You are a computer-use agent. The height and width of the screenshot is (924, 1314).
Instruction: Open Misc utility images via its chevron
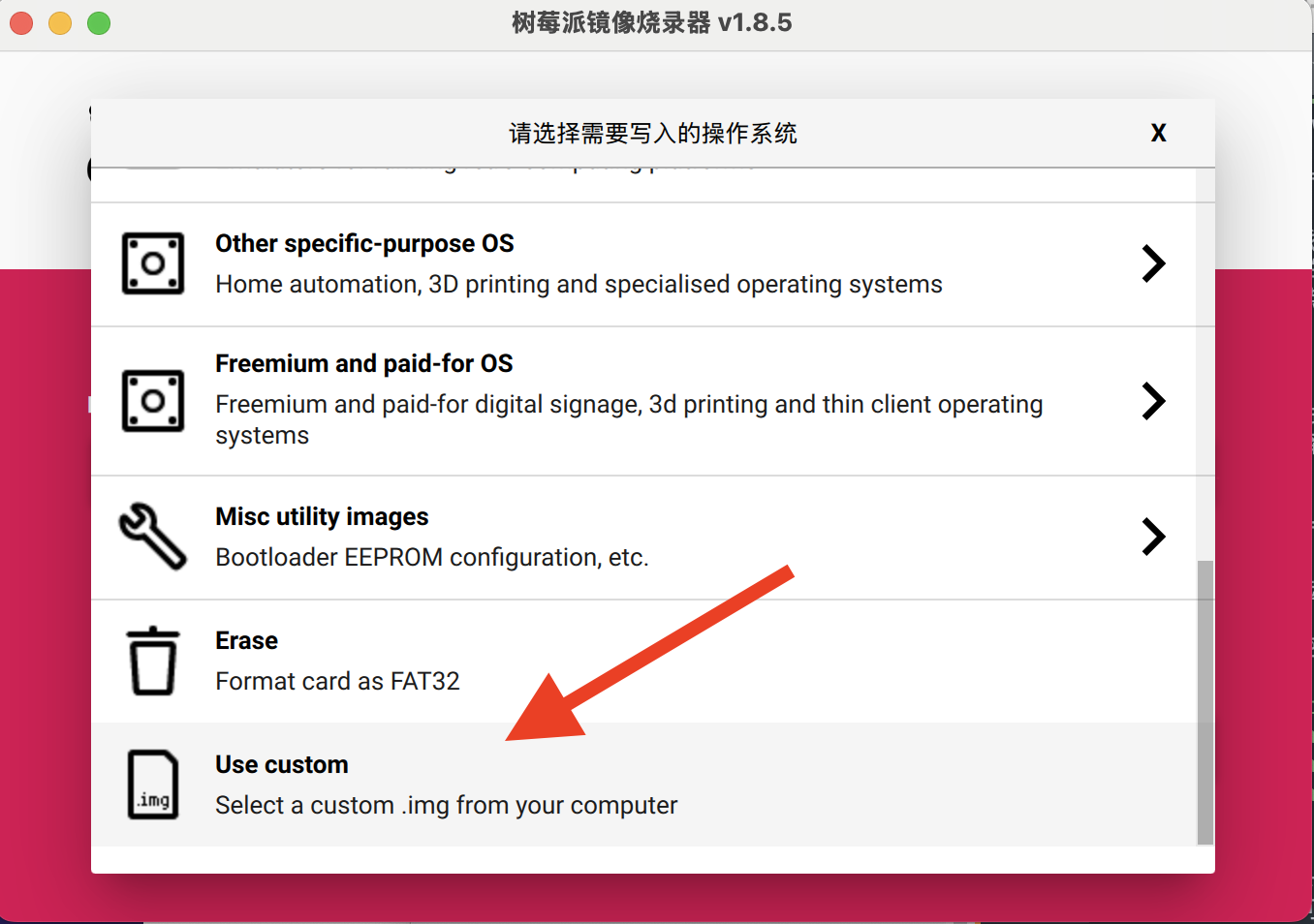[1154, 536]
